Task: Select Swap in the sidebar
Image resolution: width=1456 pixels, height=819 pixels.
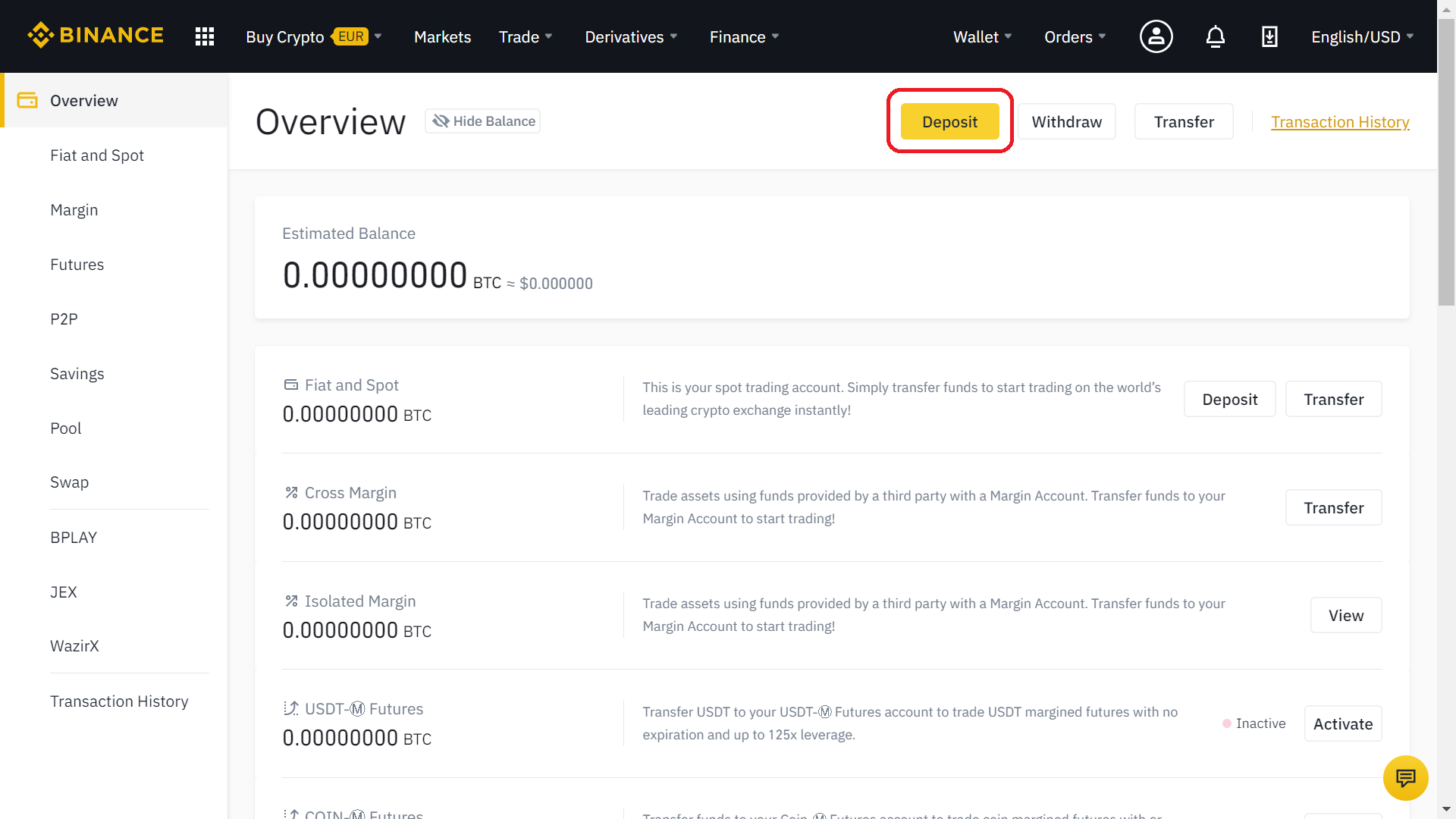Action: coord(114,482)
